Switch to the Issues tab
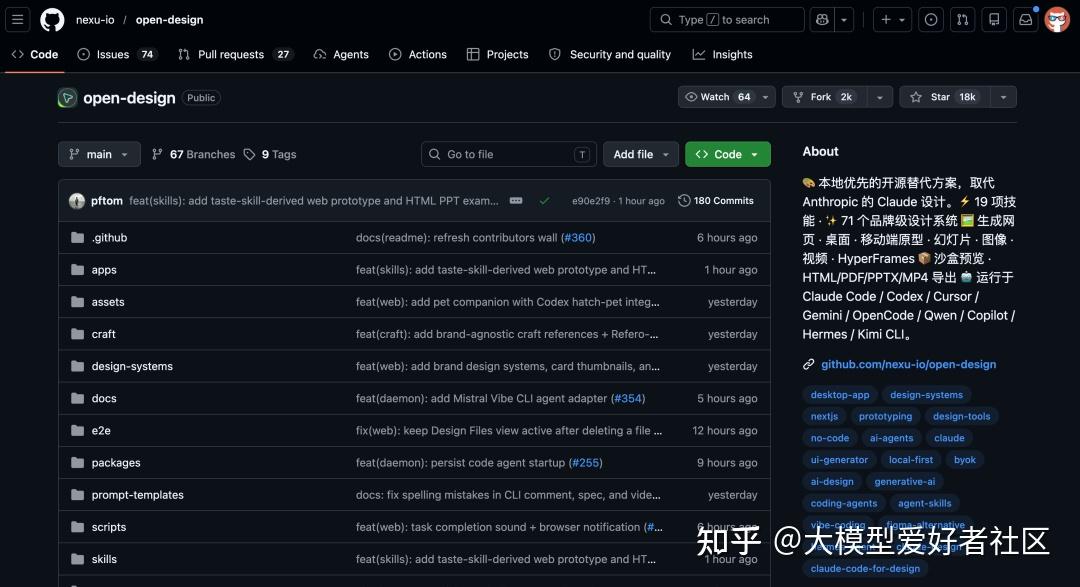1080x587 pixels. pos(116,54)
